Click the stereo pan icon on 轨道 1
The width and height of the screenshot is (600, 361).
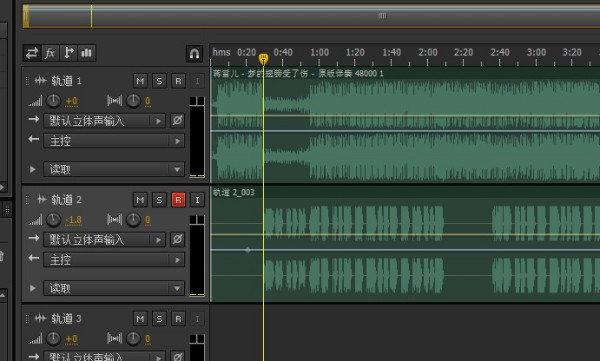[114, 101]
